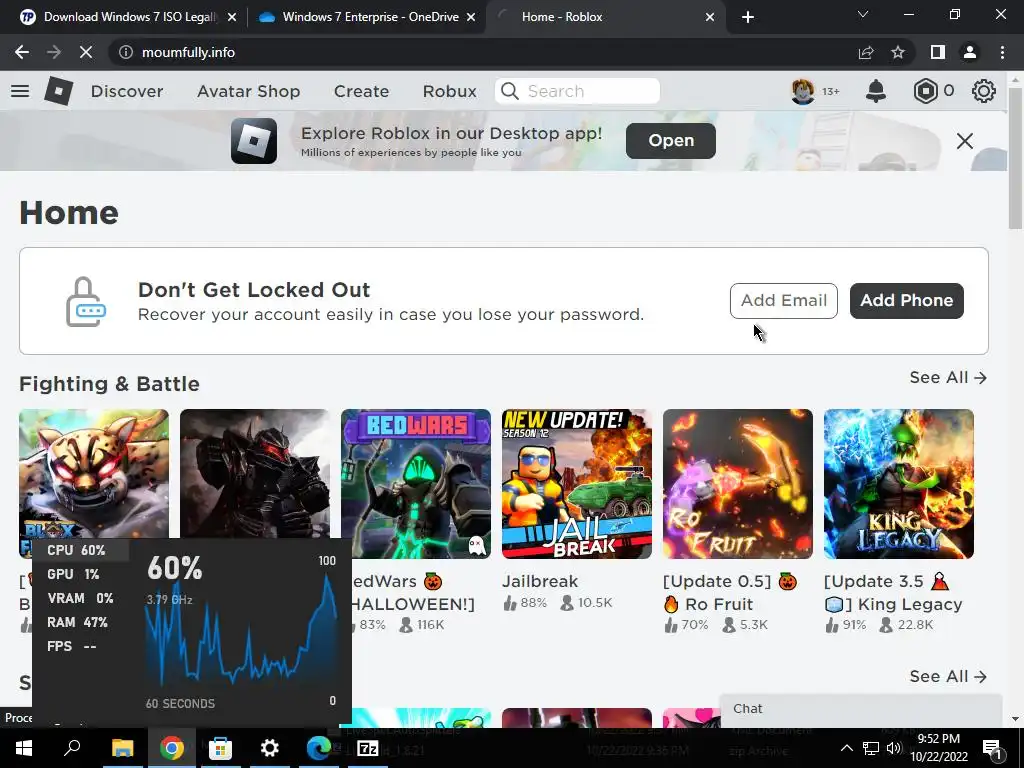Click the 13+ age label
This screenshot has height=768, width=1024.
click(x=831, y=91)
